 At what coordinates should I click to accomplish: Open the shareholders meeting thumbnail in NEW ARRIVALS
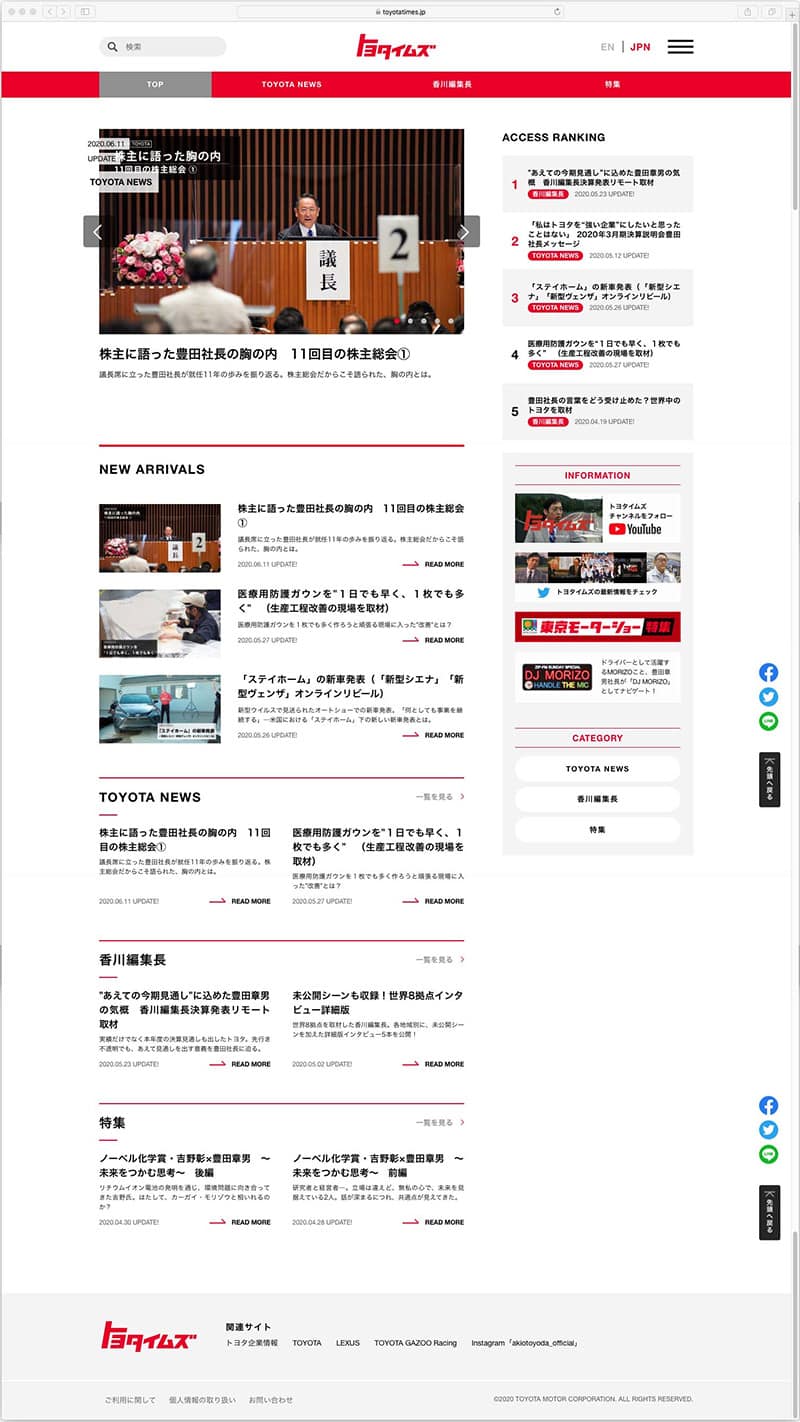160,538
